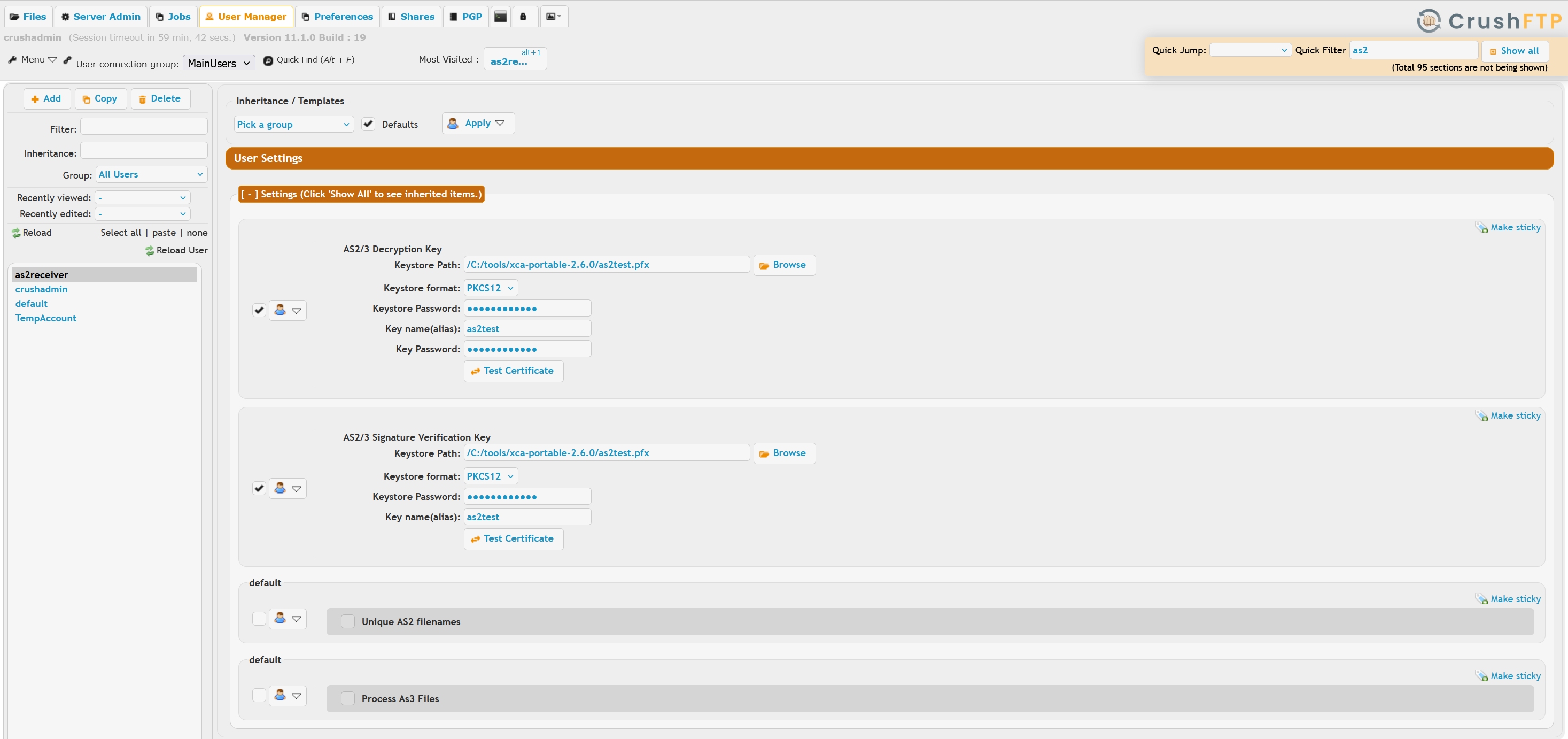The width and height of the screenshot is (1568, 739).
Task: Open the Recently viewed dropdown
Action: 143,197
